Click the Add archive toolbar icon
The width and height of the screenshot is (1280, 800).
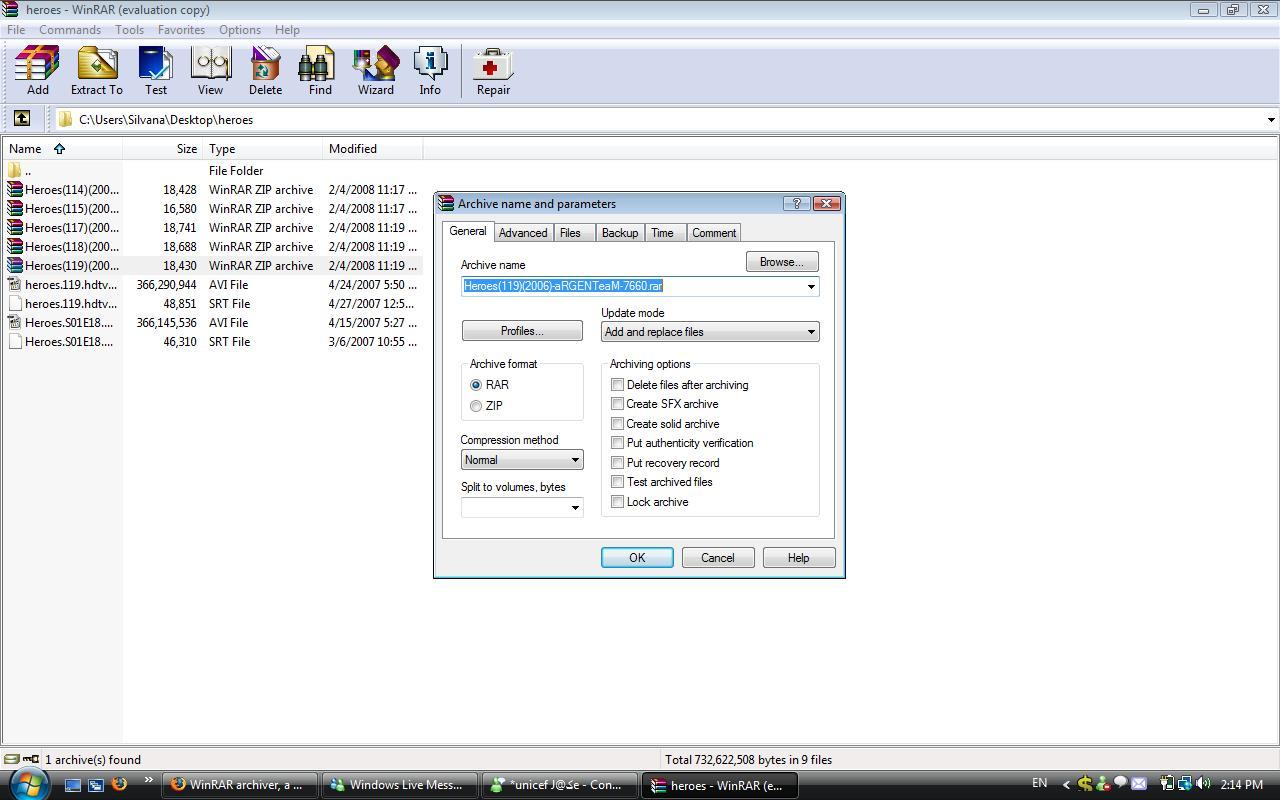(37, 65)
